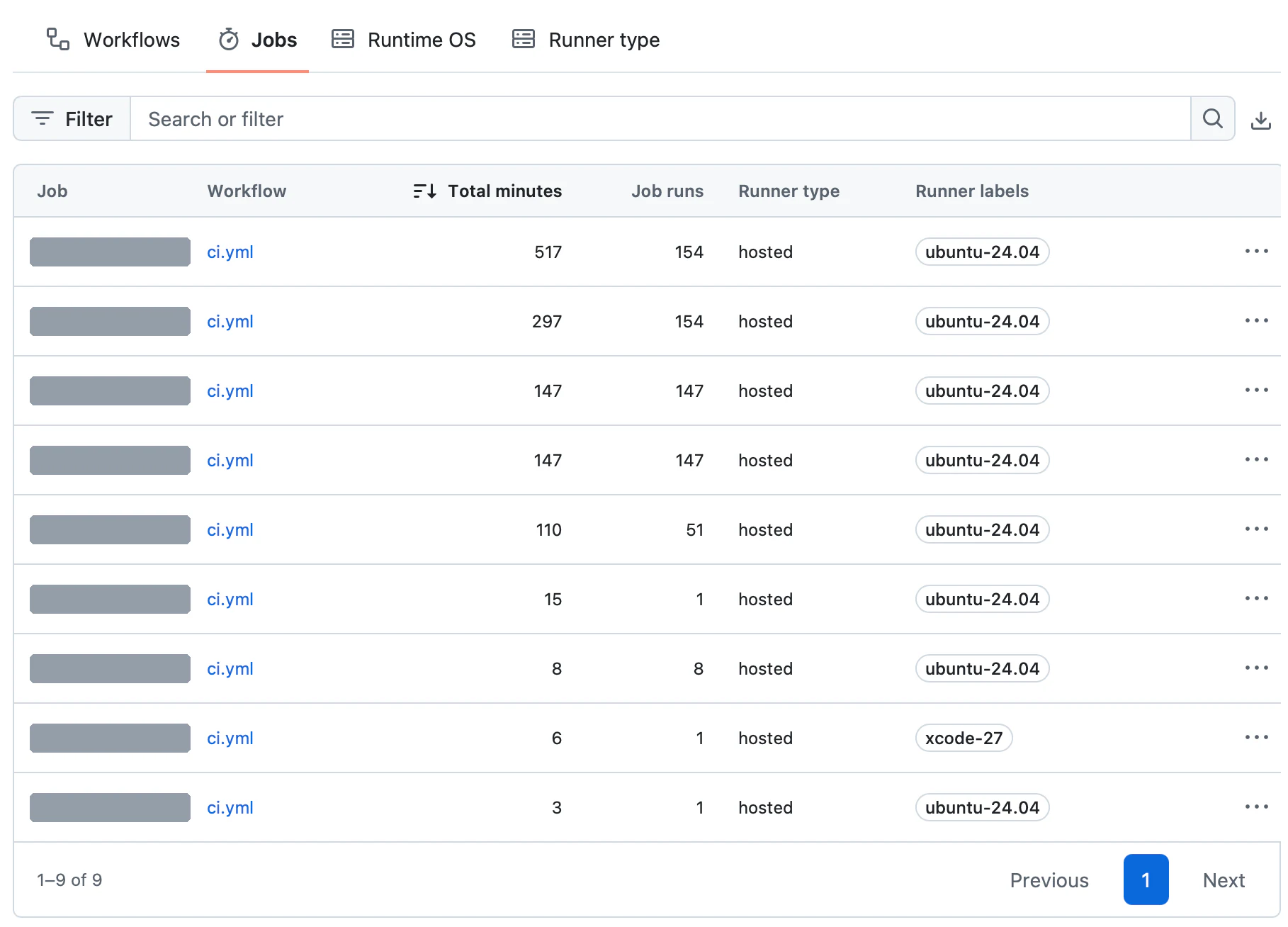Screen dimensions: 1288x927
Task: Open the Filter button
Action: tap(72, 119)
